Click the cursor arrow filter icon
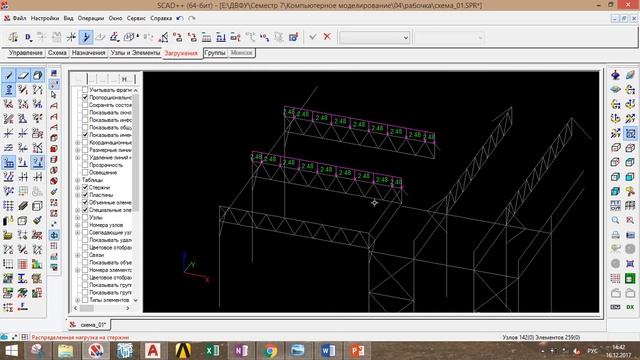 coord(54,95)
